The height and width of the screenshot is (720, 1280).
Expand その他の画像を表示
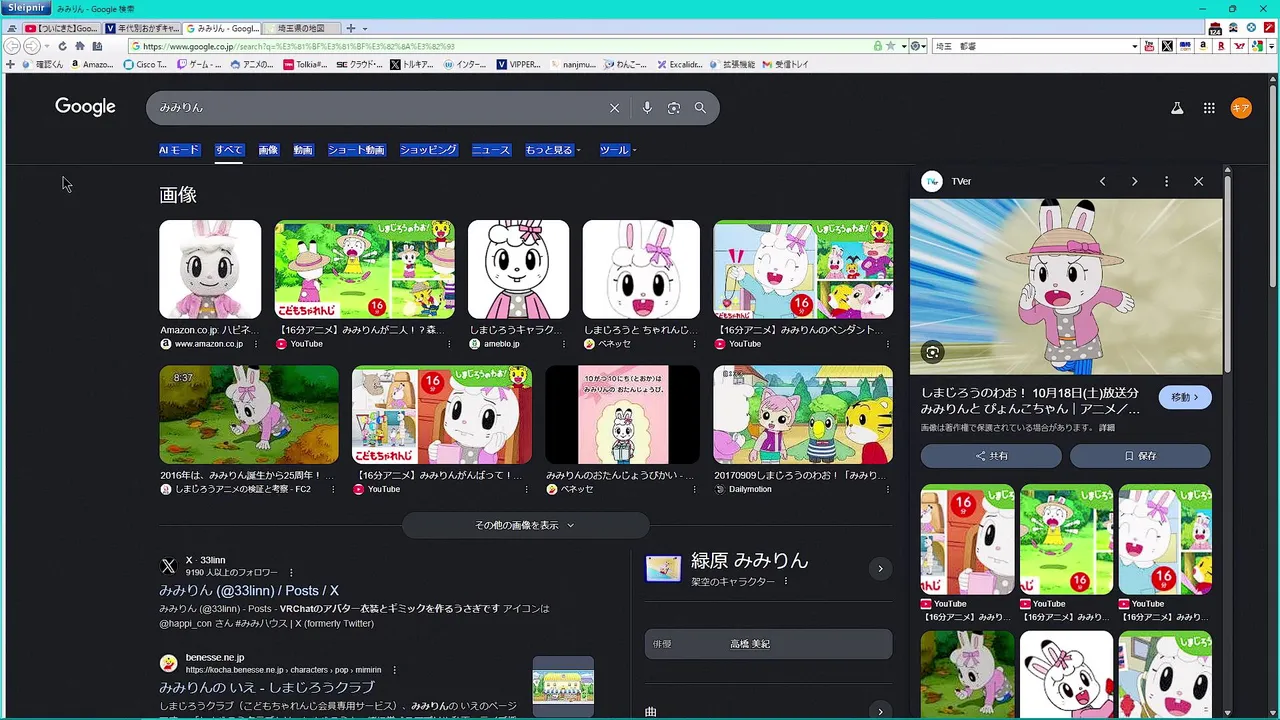[525, 525]
